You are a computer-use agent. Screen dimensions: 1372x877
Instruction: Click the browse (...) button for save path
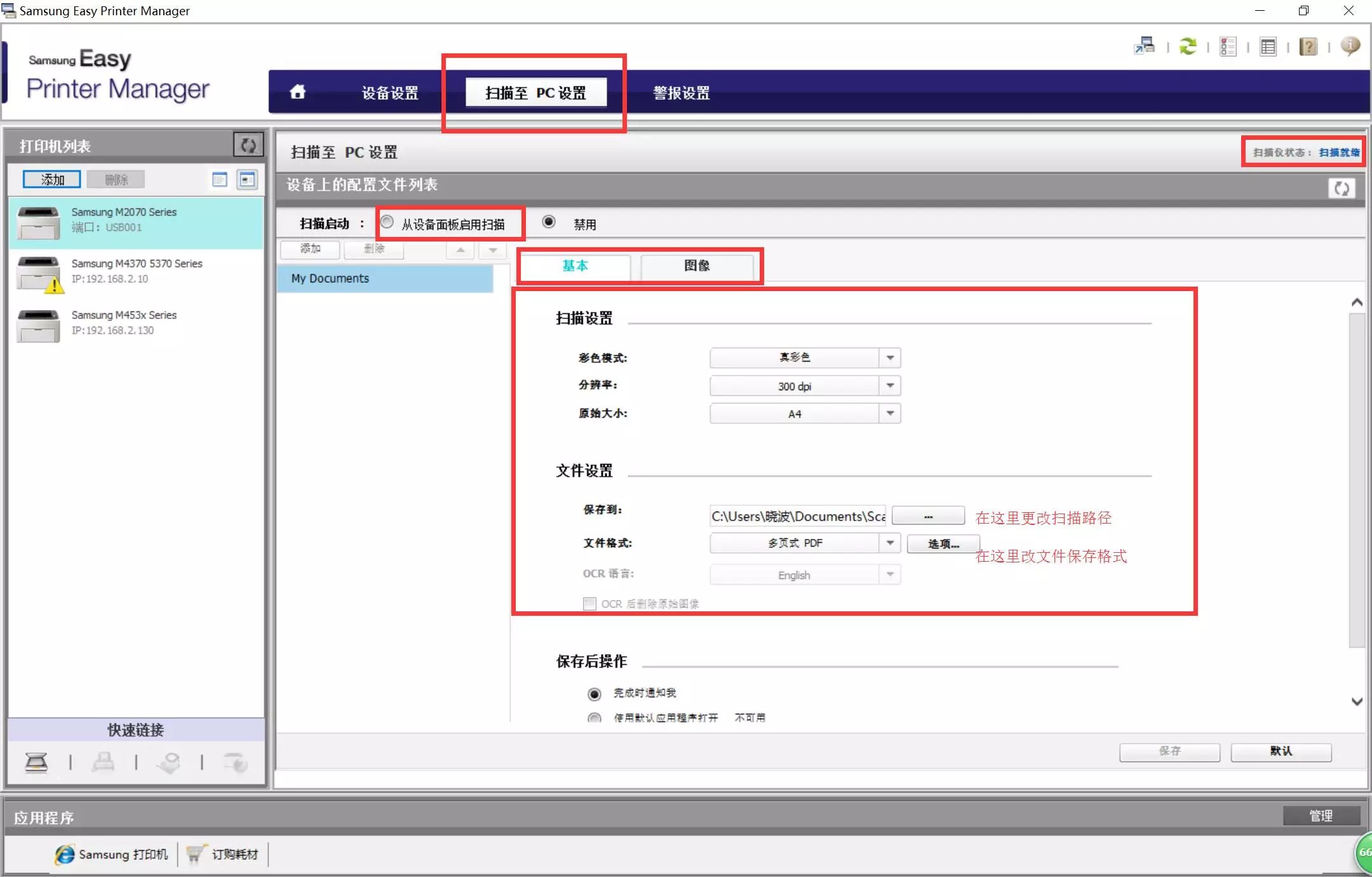tap(928, 516)
